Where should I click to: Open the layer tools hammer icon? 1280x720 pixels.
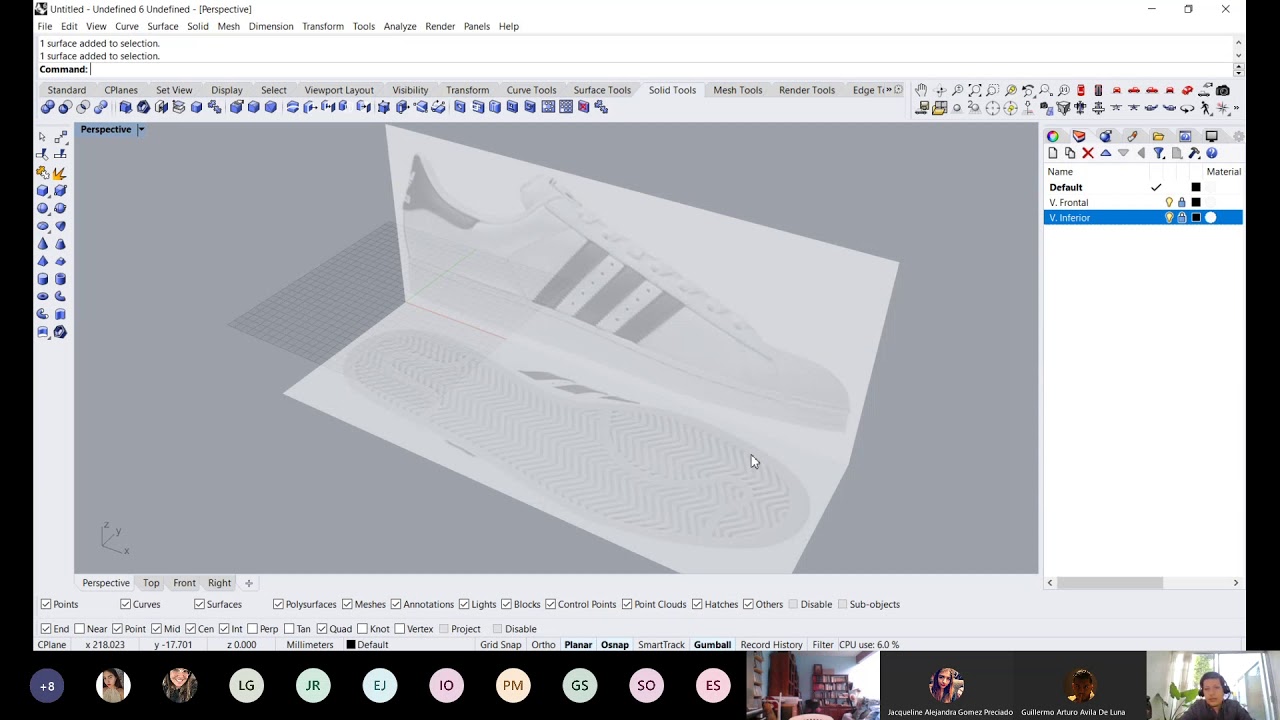click(x=1194, y=153)
